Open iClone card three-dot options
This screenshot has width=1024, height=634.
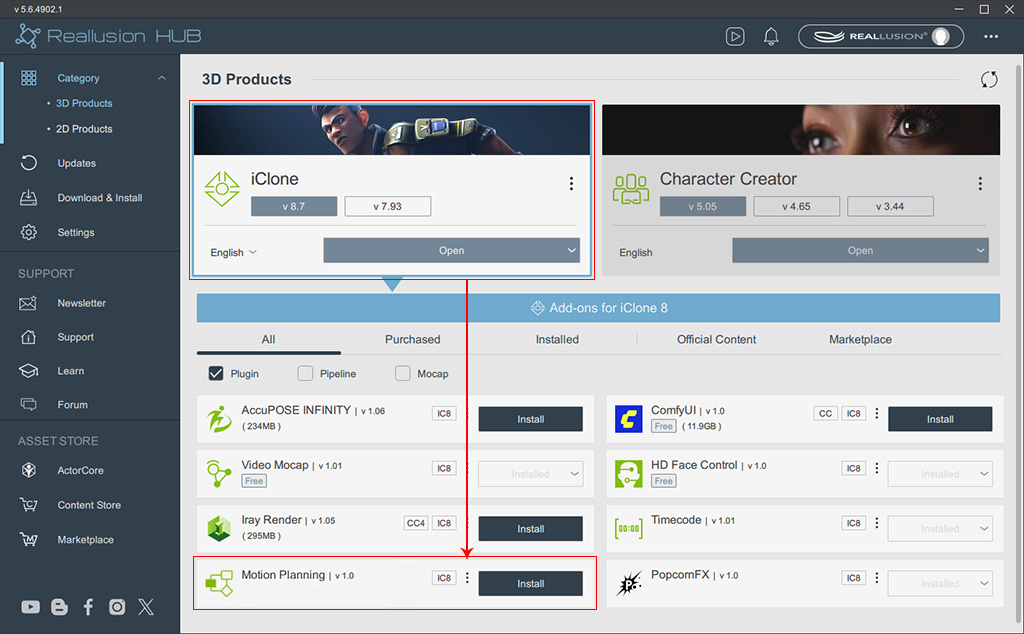point(571,183)
